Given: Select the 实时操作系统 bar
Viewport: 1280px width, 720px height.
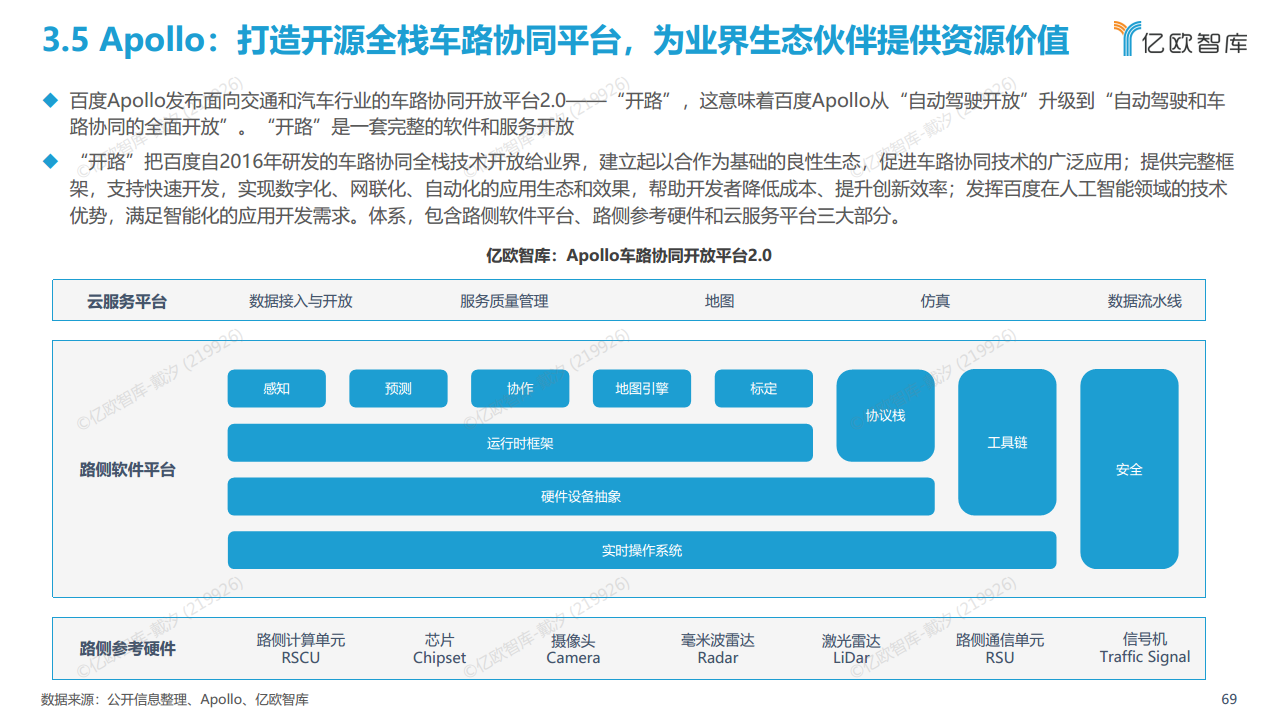Looking at the screenshot, I should click(x=642, y=550).
